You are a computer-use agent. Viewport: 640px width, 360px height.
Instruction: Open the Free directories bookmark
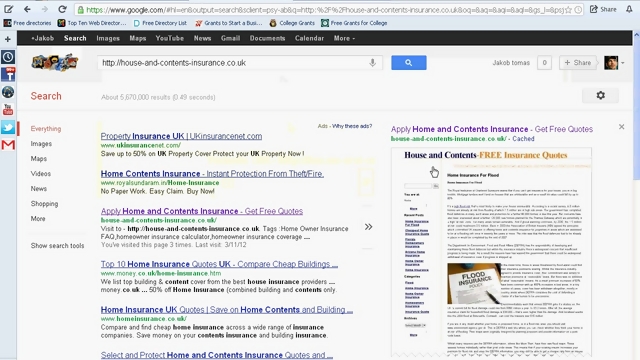28,23
